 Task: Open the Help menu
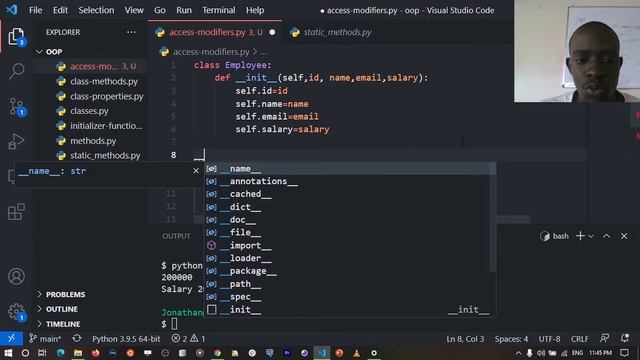(255, 10)
